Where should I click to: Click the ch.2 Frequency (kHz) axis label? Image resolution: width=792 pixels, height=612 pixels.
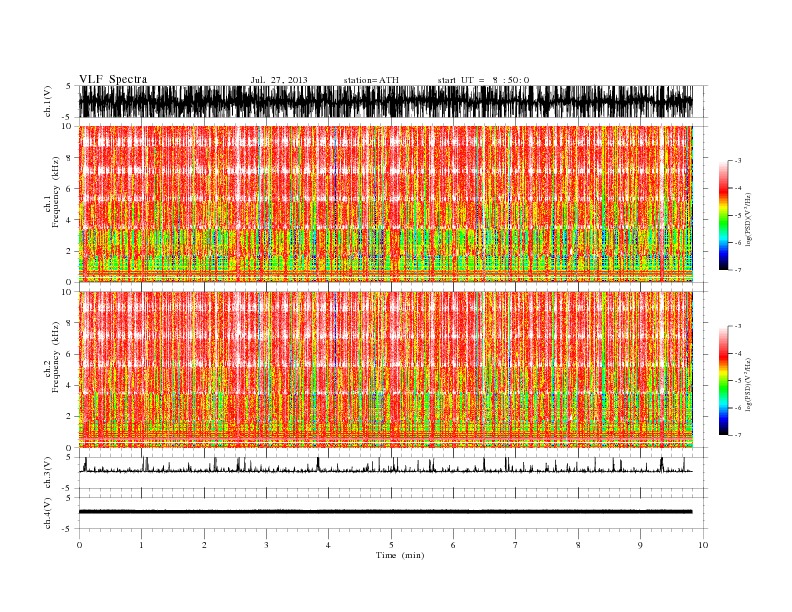tap(52, 358)
